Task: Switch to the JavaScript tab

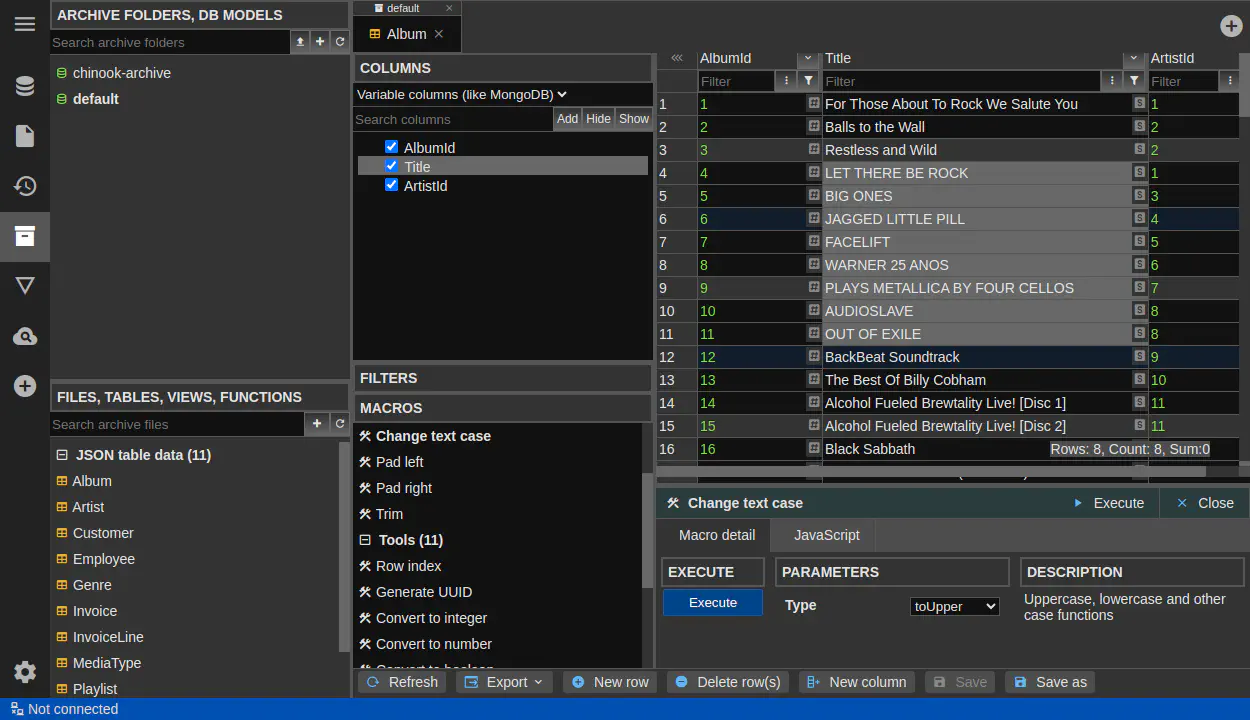Action: click(826, 535)
